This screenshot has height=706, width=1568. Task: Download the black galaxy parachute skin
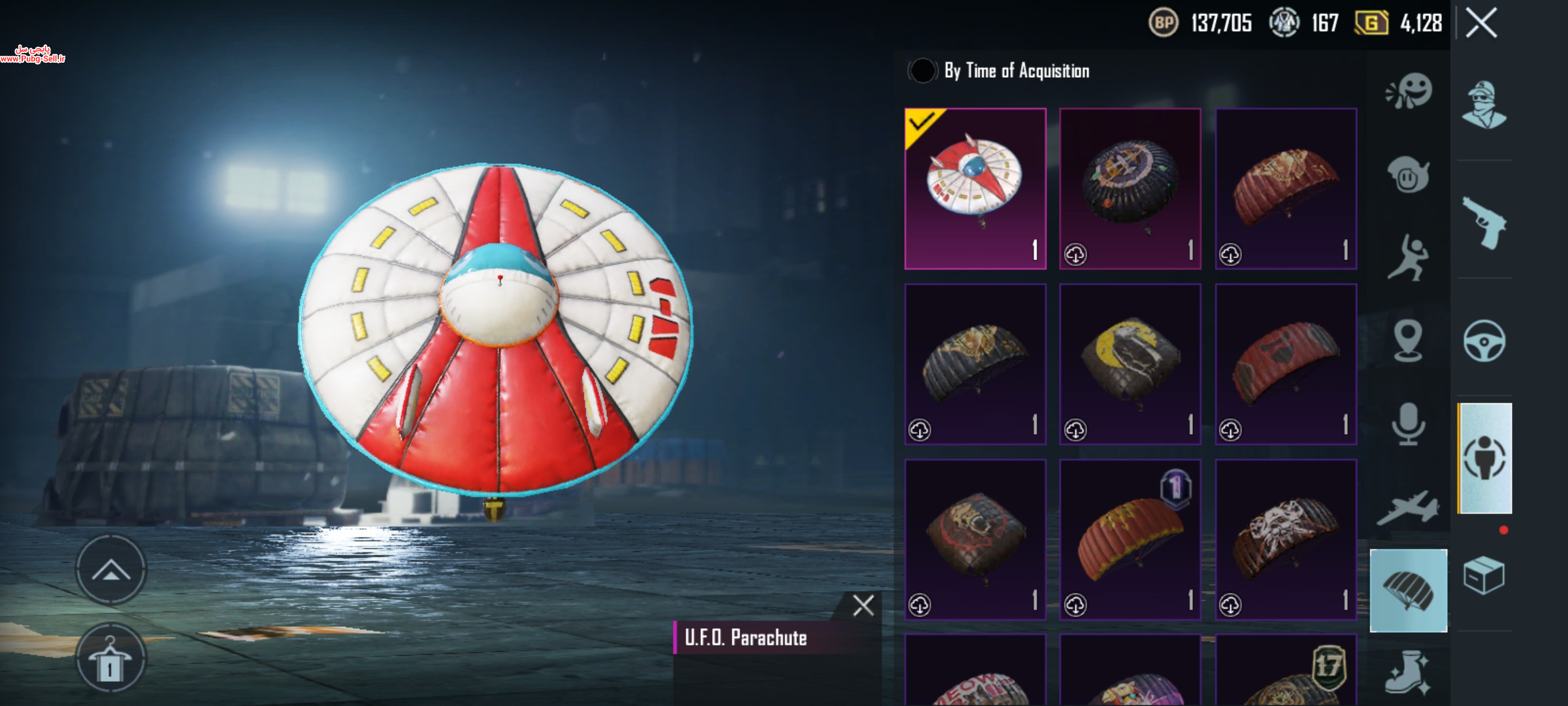pyautogui.click(x=1075, y=254)
